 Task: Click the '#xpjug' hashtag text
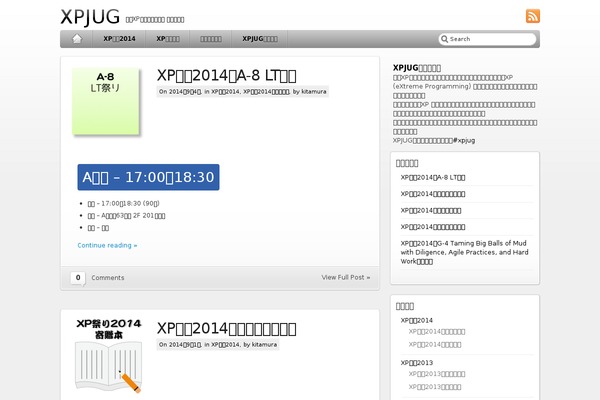click(x=464, y=140)
